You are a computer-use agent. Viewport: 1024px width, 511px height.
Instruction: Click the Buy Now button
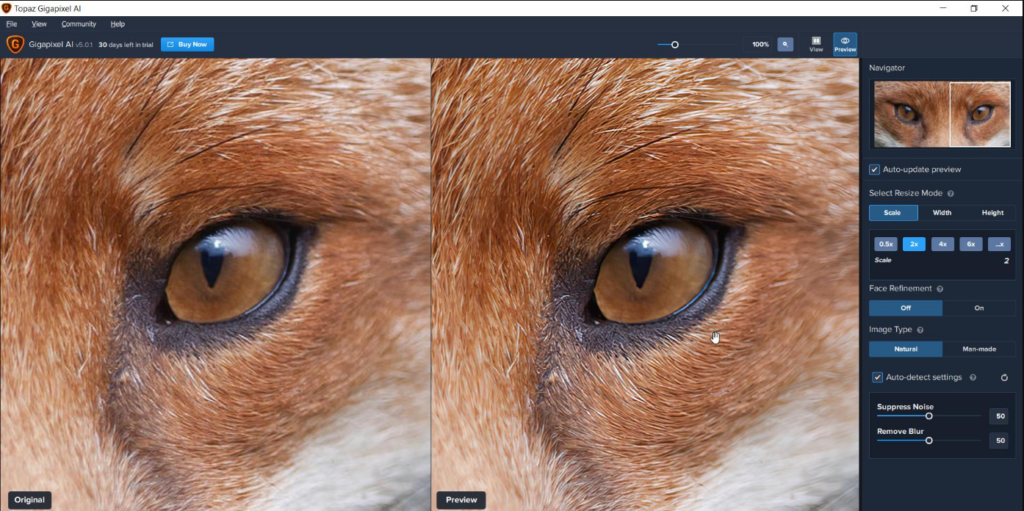click(187, 44)
